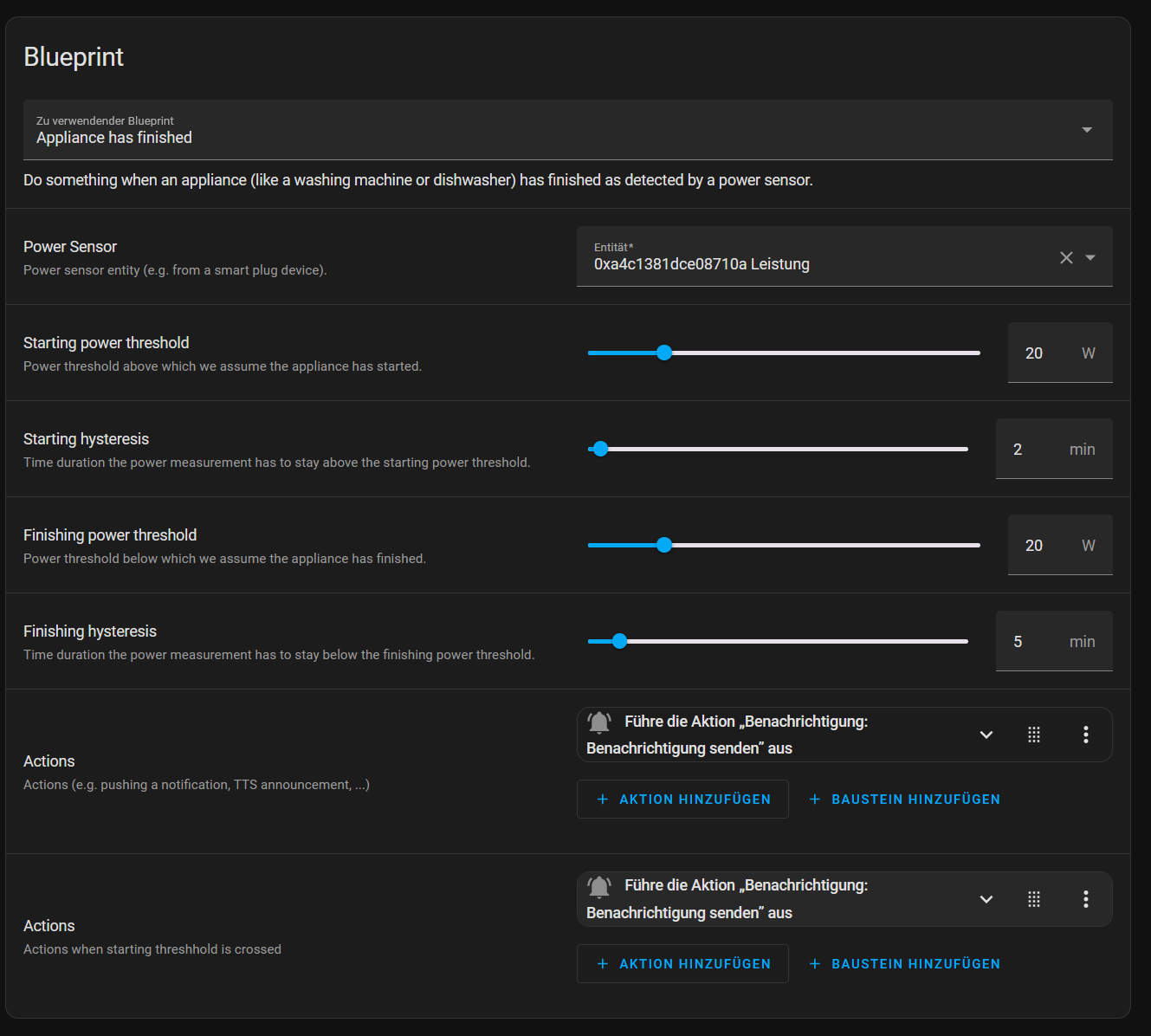The height and width of the screenshot is (1036, 1151).
Task: Click 'Actions (e.g. pushing a notification...' description
Action: [197, 785]
